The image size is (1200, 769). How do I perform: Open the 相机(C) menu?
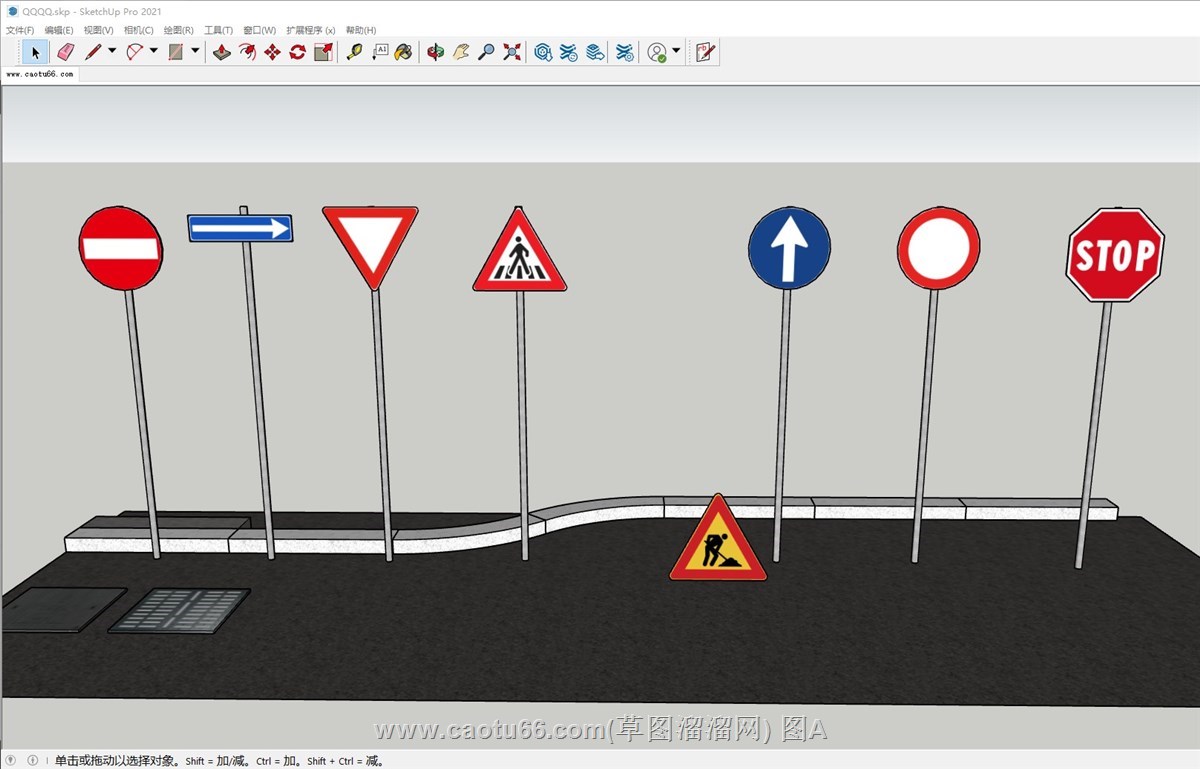(x=138, y=30)
